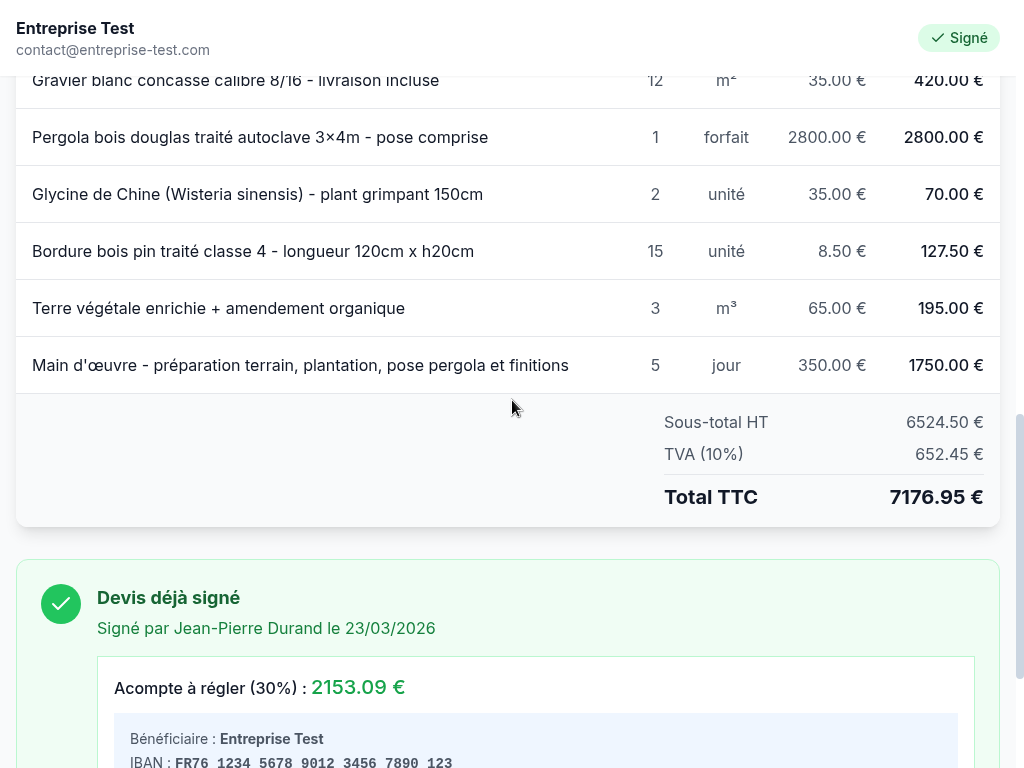Select the Pergola bois douglas row description

tap(260, 137)
